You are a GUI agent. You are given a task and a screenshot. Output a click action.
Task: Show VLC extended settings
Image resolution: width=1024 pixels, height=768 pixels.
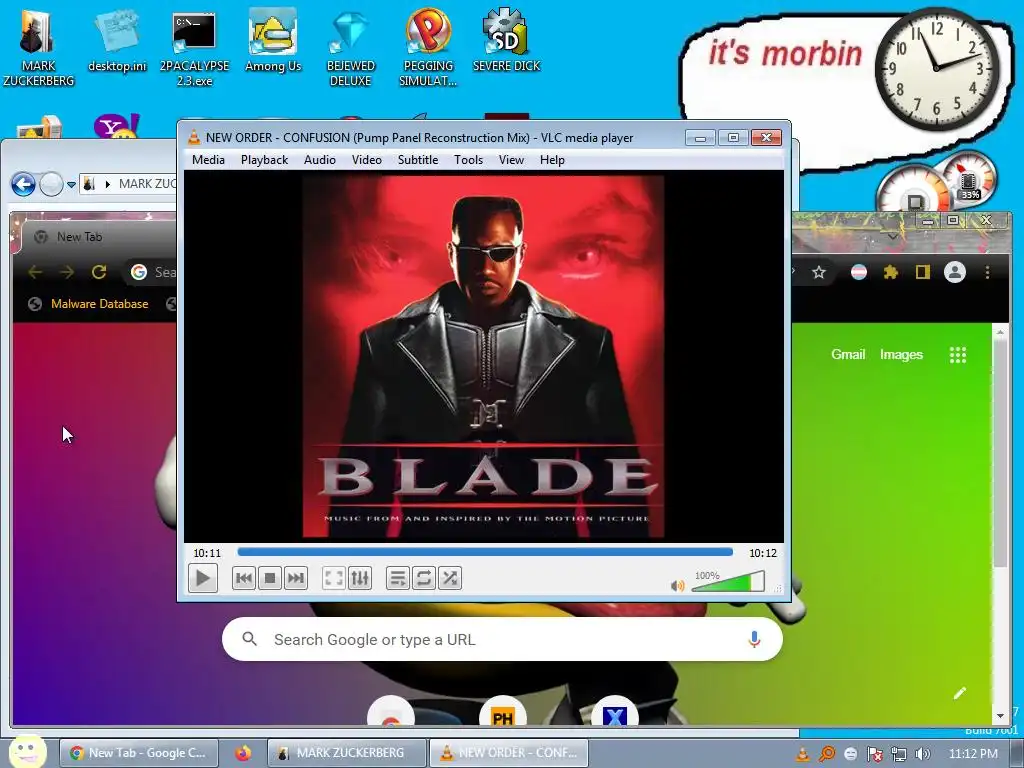360,578
